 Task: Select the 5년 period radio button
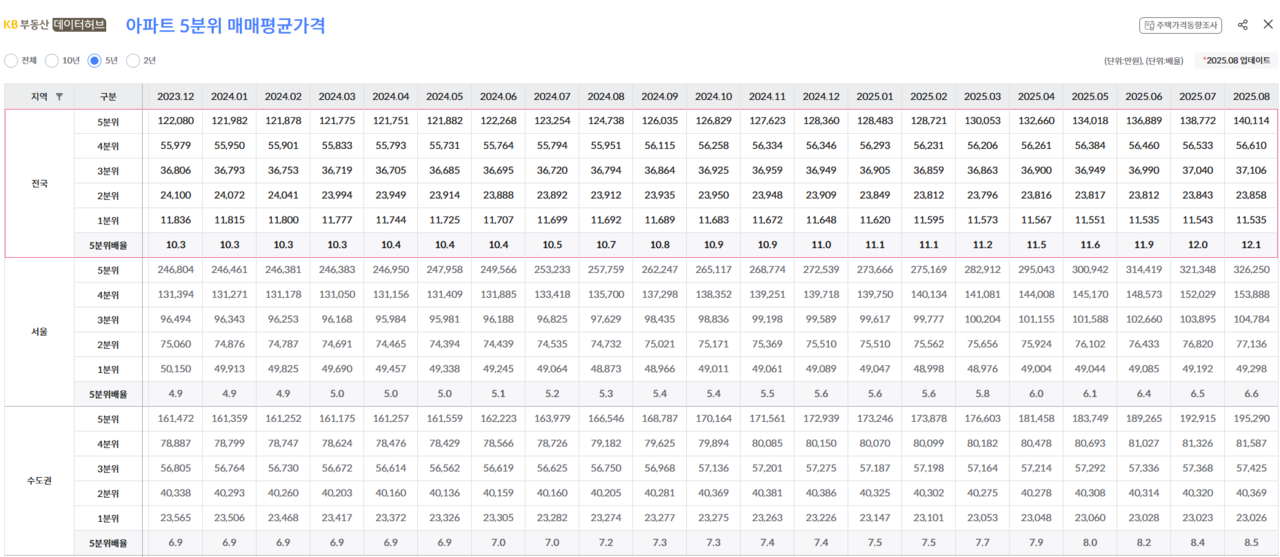point(95,60)
